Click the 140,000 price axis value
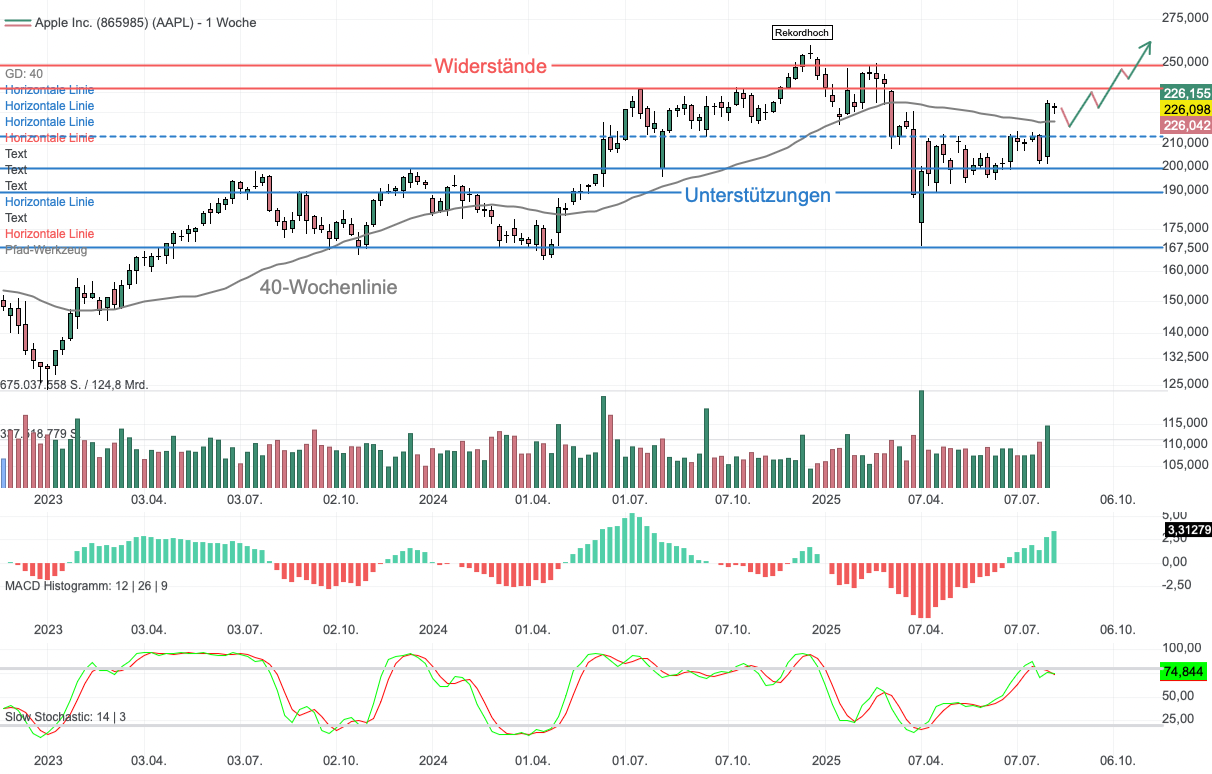The height and width of the screenshot is (774, 1212). coord(1185,332)
